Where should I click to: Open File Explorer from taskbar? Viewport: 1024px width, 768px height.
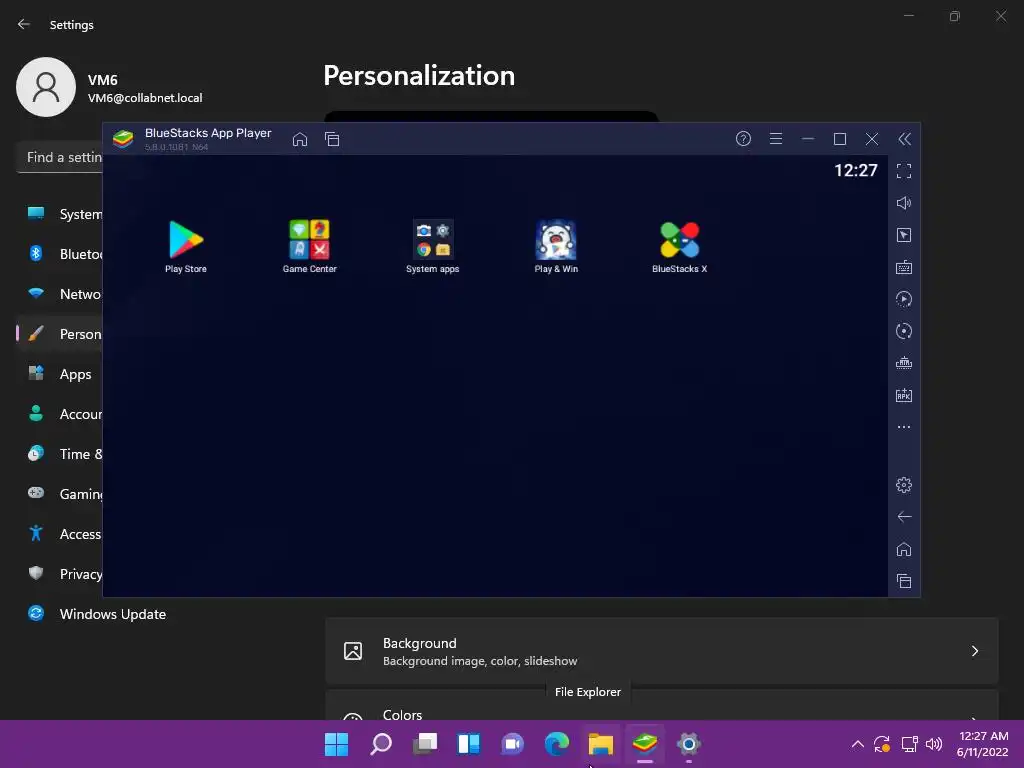click(x=600, y=744)
